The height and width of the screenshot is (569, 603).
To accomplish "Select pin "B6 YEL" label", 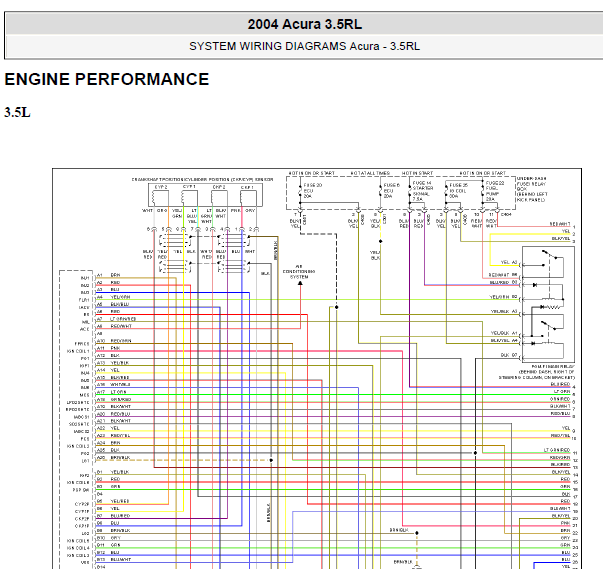I will pyautogui.click(x=108, y=508).
